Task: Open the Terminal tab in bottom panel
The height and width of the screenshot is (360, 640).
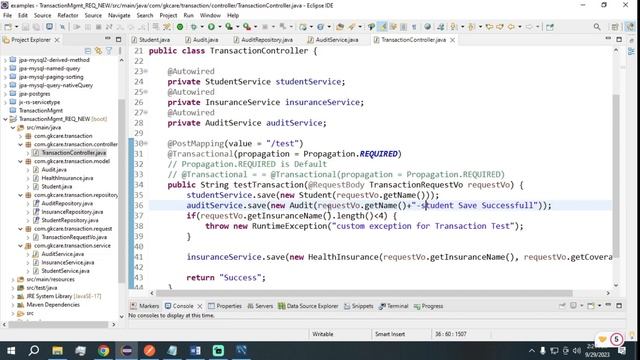Action: [393, 306]
